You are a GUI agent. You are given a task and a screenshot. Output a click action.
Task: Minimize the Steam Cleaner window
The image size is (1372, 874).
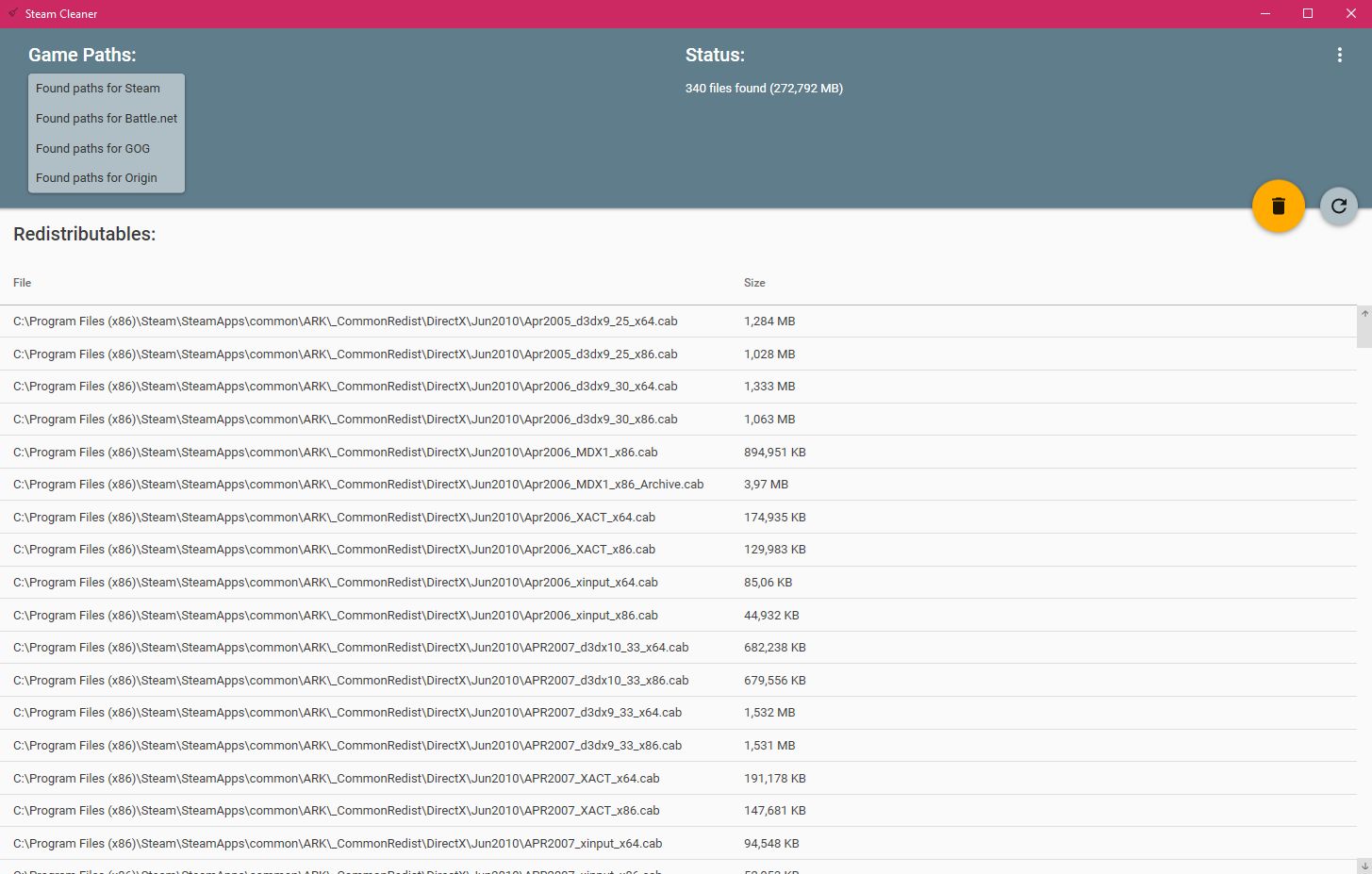(x=1265, y=13)
